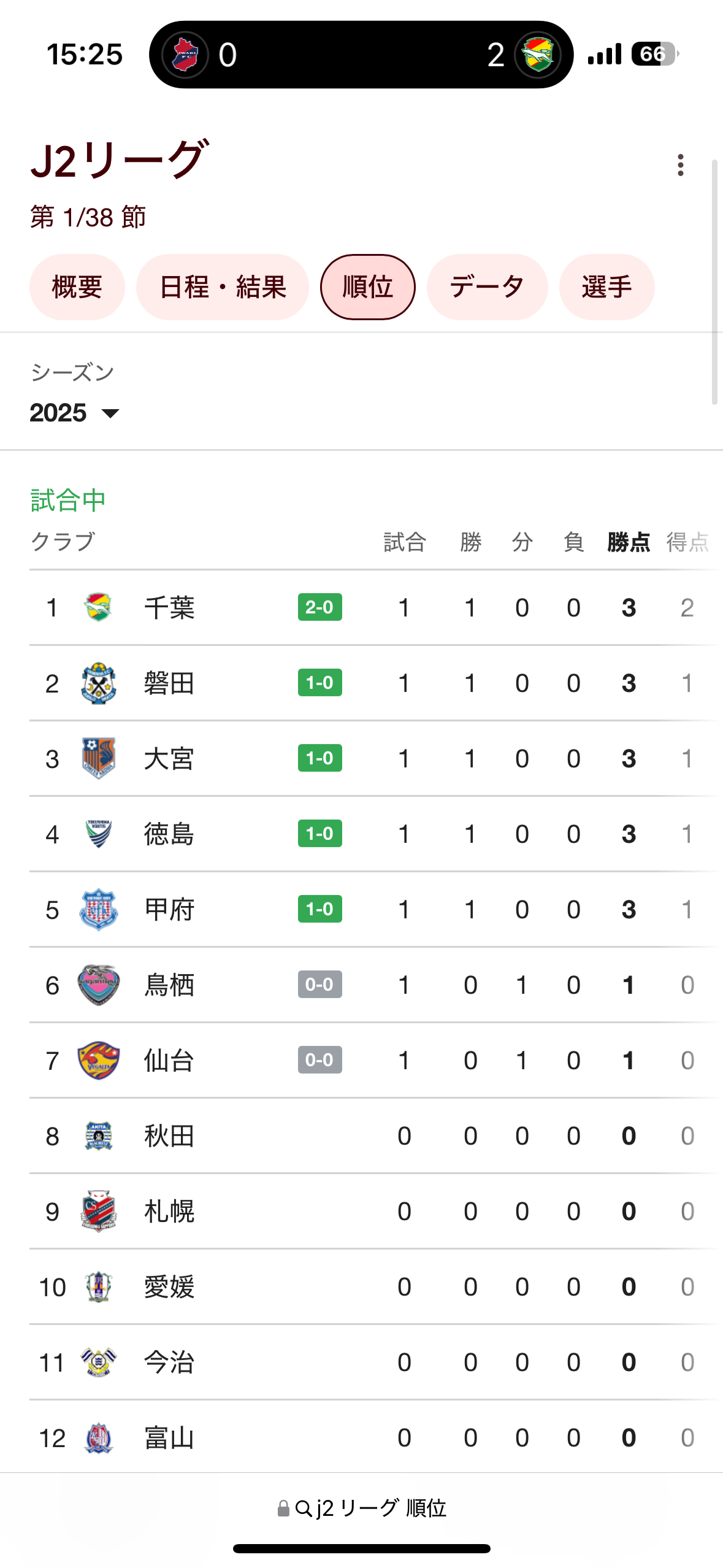Tap the Kofu (甲府) club crest
The image size is (723, 1568).
[98, 909]
